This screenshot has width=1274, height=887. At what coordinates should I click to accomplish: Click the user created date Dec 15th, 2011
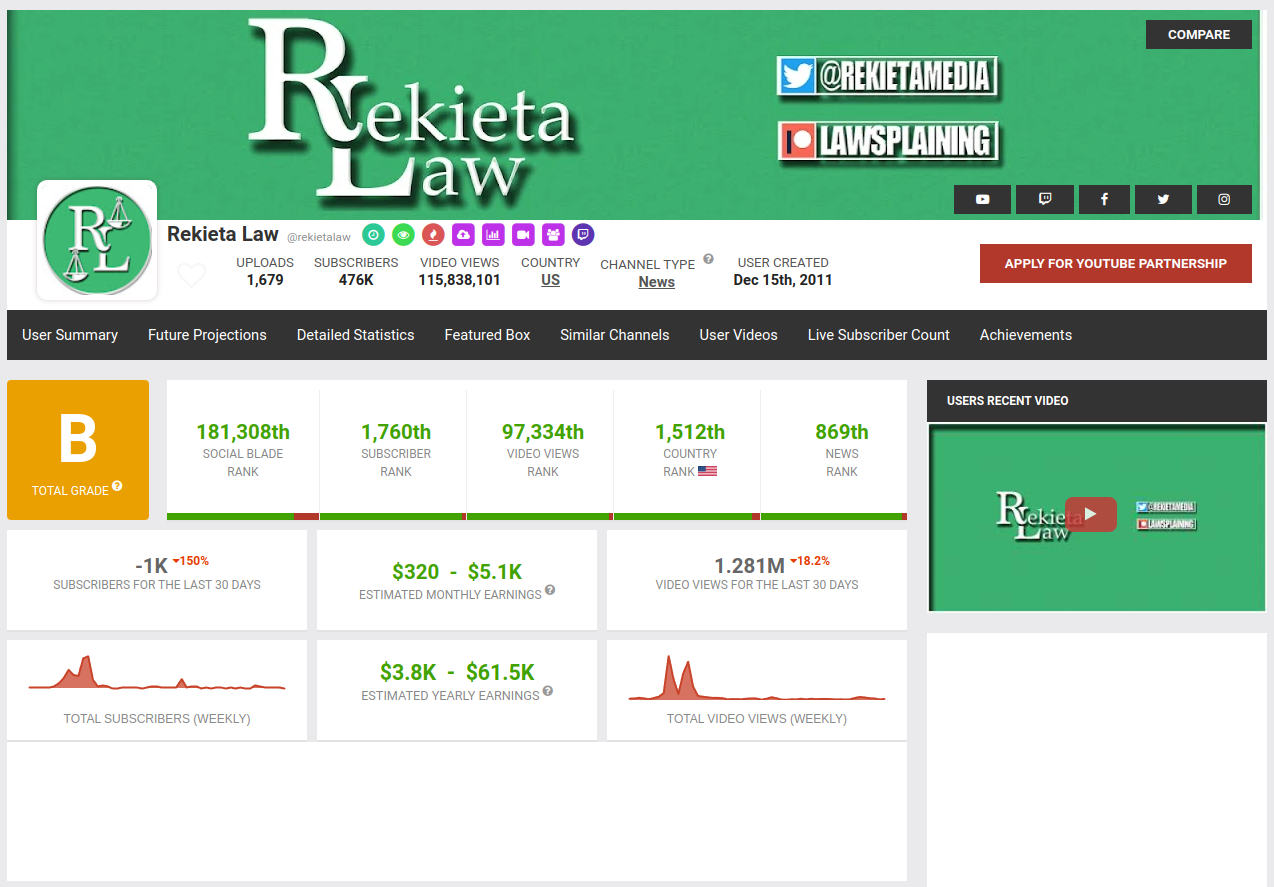click(x=783, y=280)
